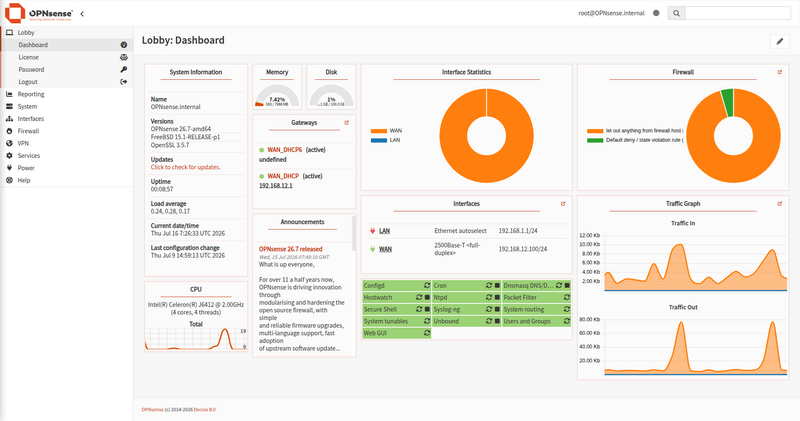Restart the Web GUI service
The image size is (800, 421).
tap(427, 333)
